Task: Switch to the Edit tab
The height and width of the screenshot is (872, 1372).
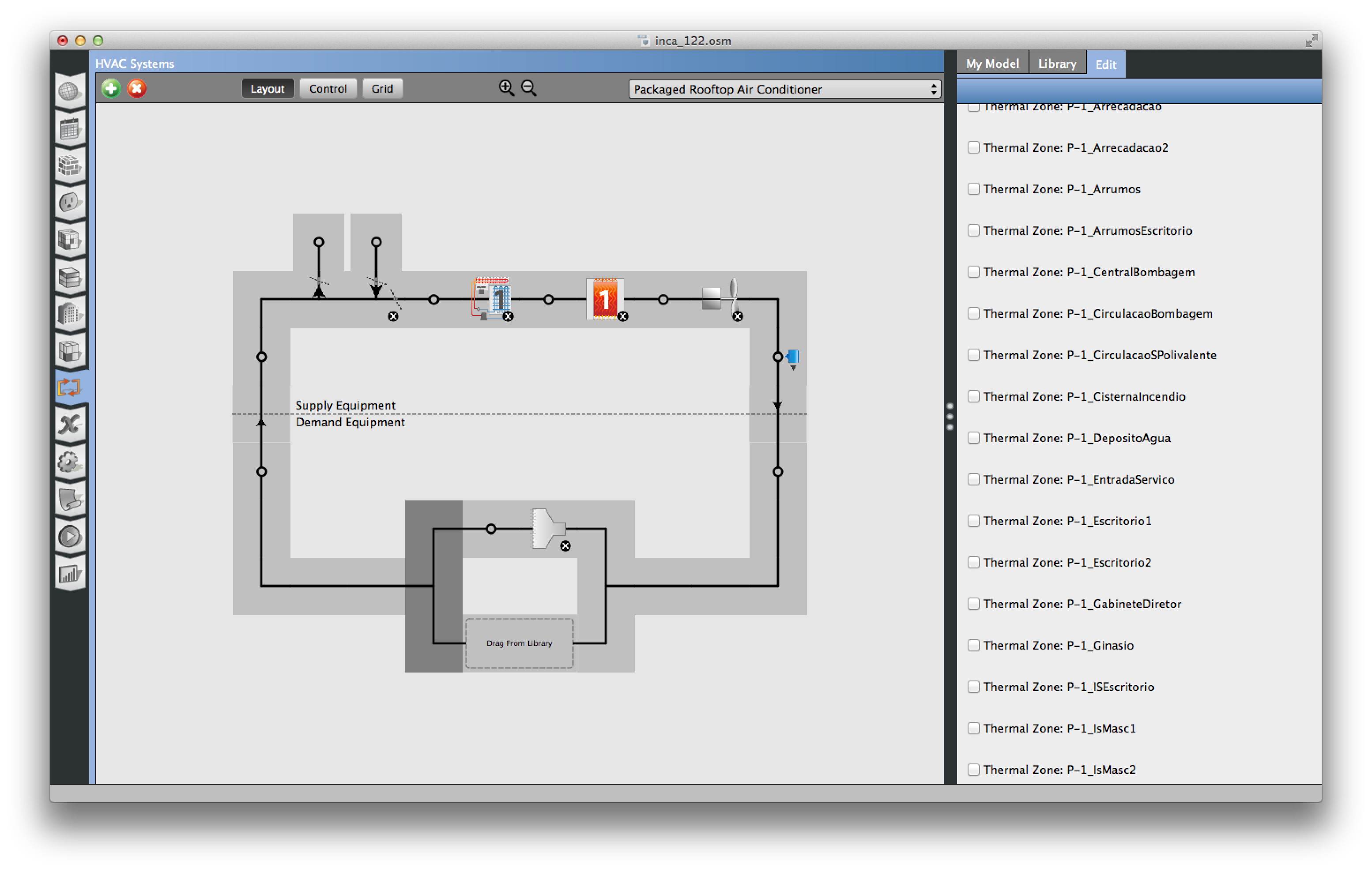Action: [1106, 64]
